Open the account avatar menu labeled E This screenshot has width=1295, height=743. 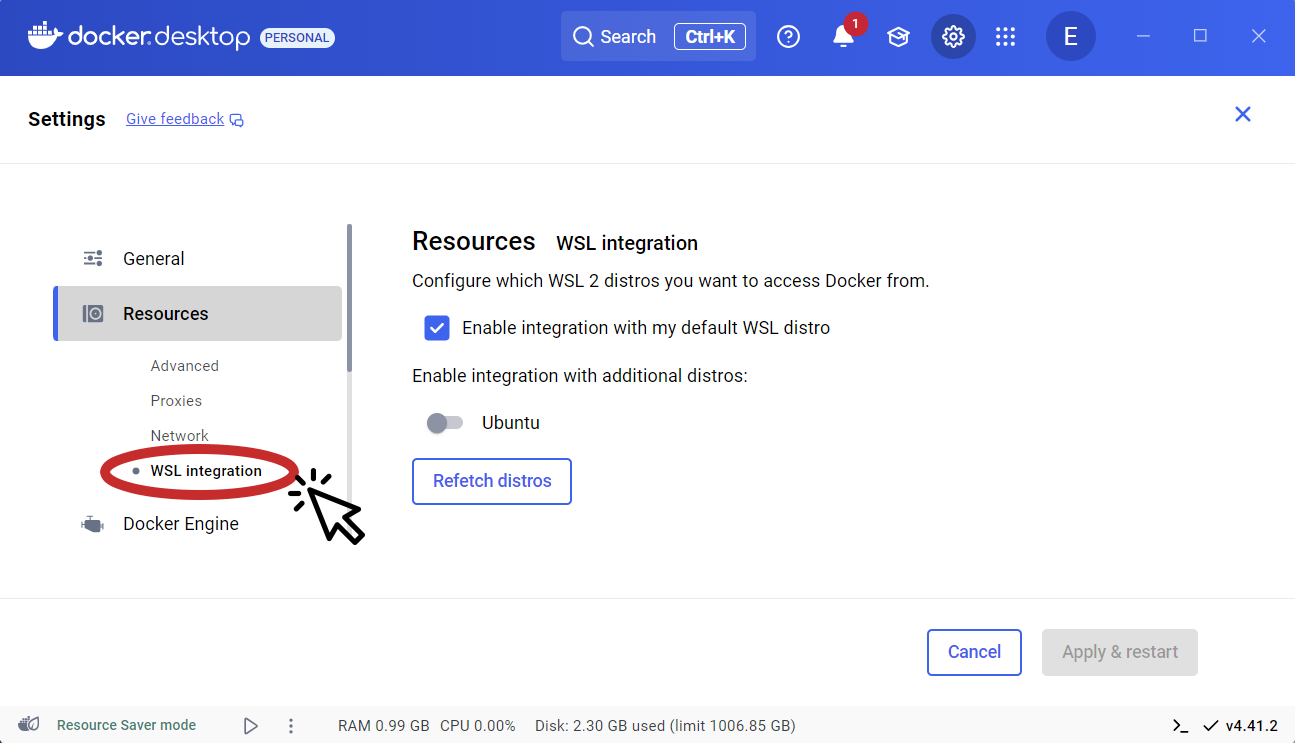click(x=1070, y=36)
